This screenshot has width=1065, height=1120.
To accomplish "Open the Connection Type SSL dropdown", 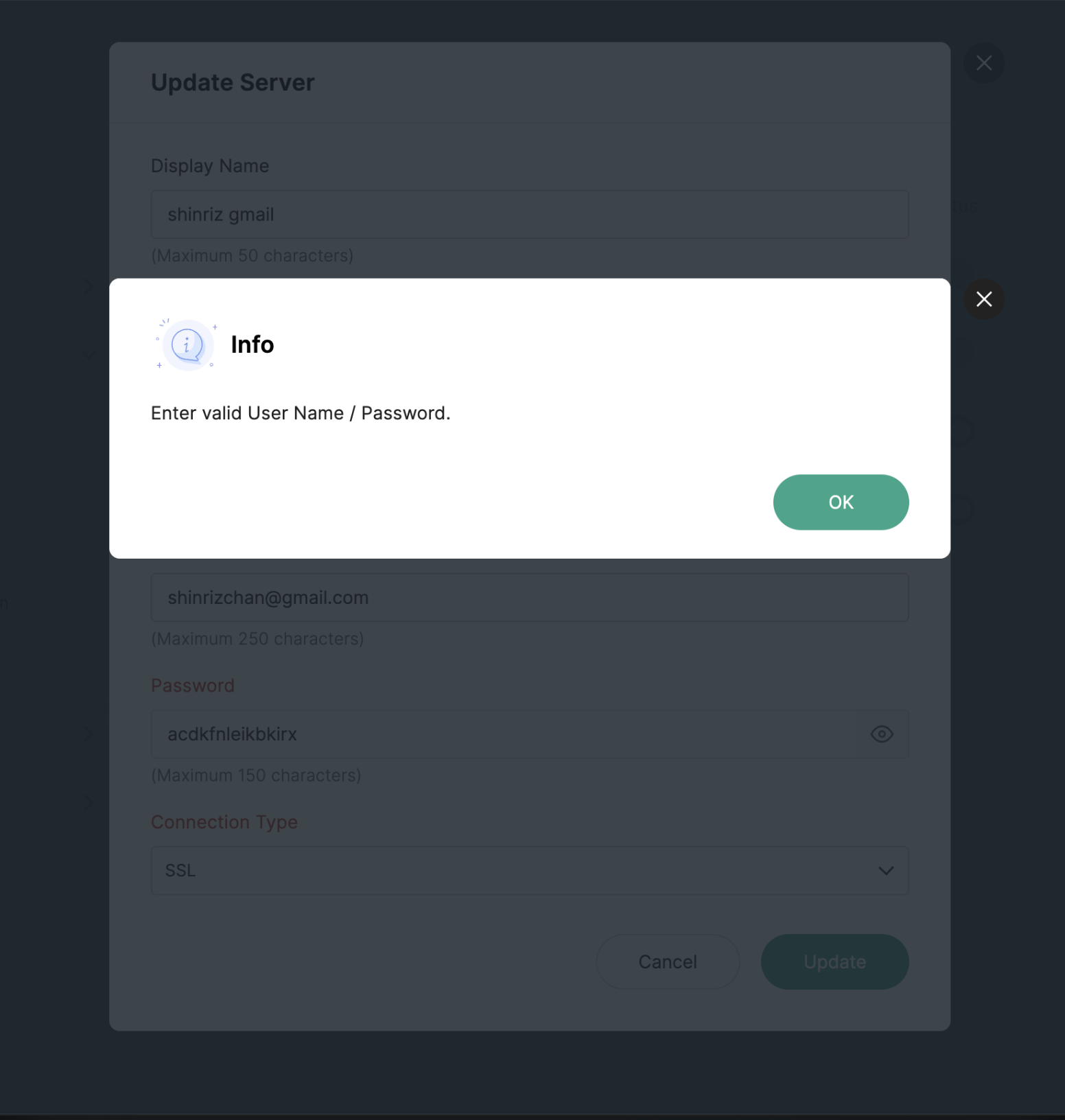I will coord(529,870).
